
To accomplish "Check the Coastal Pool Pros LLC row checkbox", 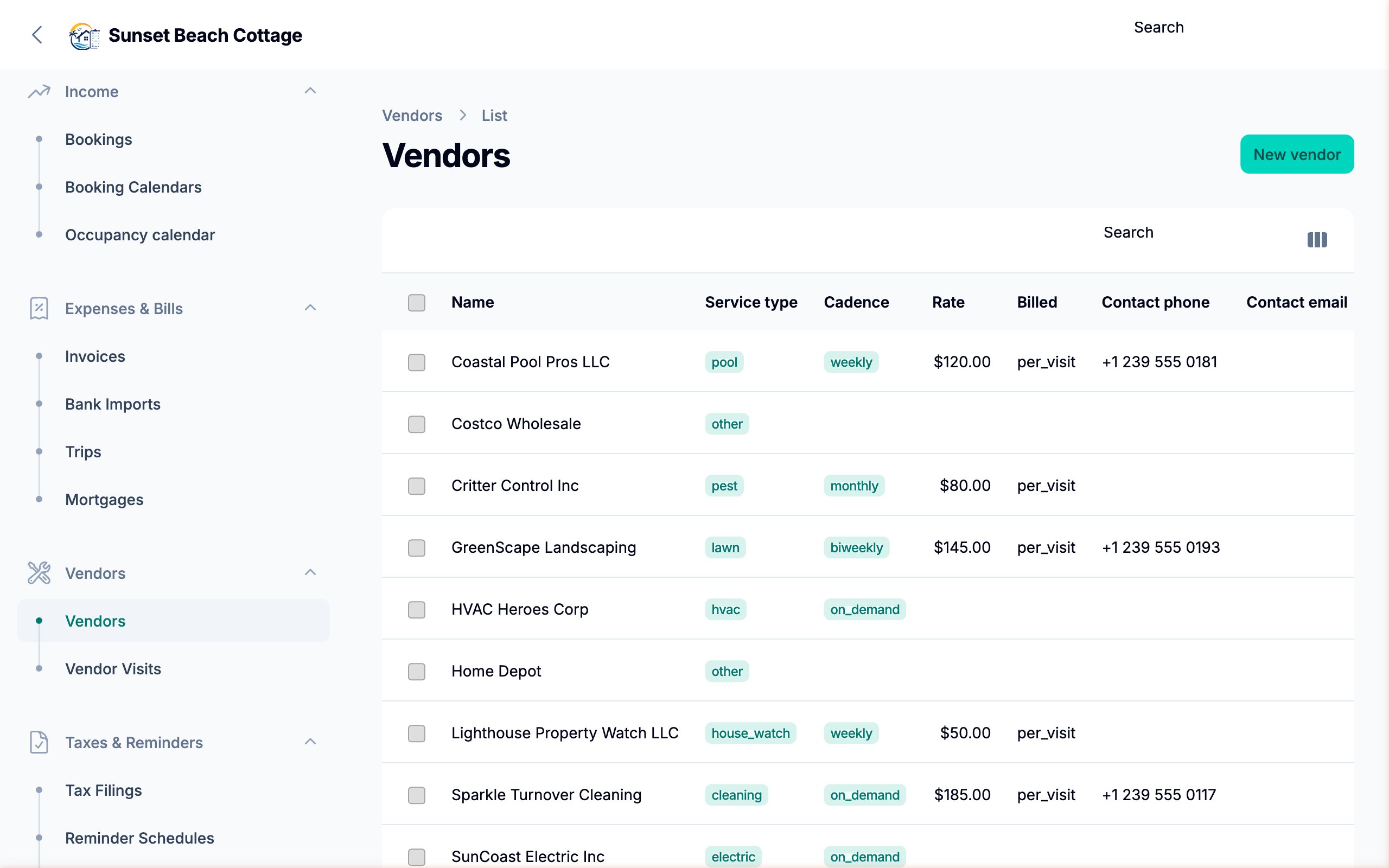I will (x=416, y=362).
